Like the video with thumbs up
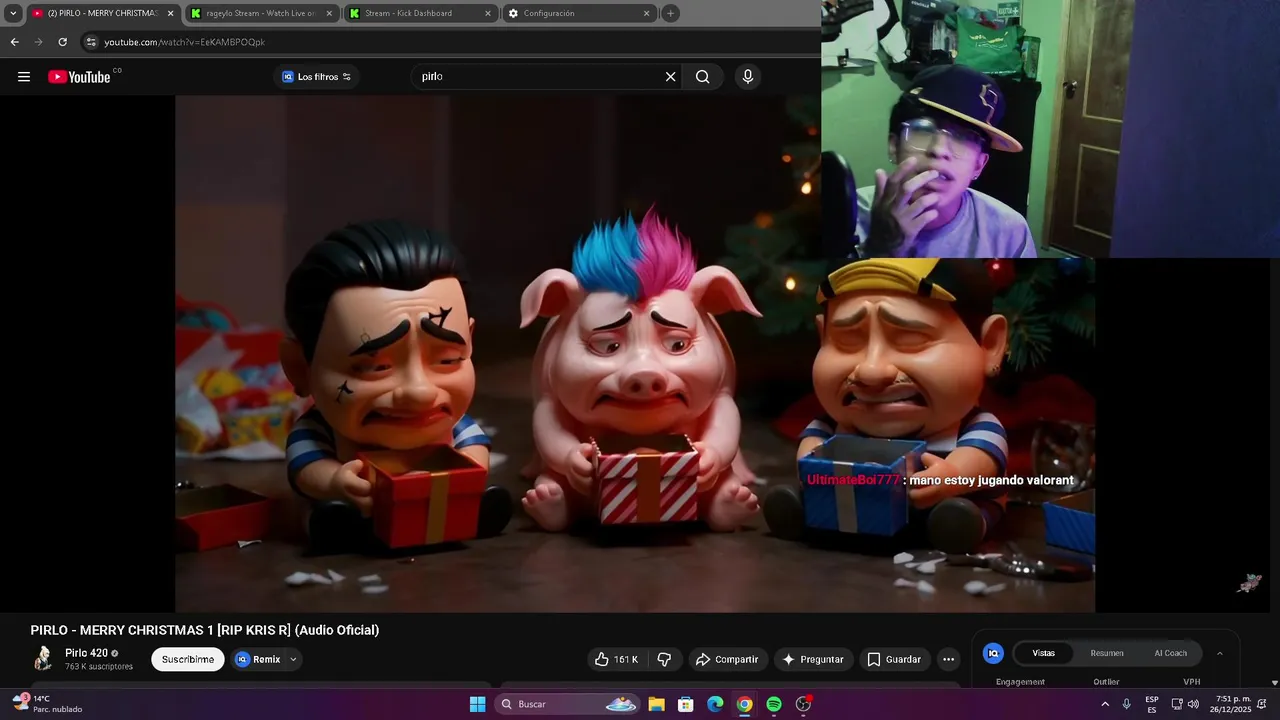The height and width of the screenshot is (720, 1280). [x=616, y=659]
